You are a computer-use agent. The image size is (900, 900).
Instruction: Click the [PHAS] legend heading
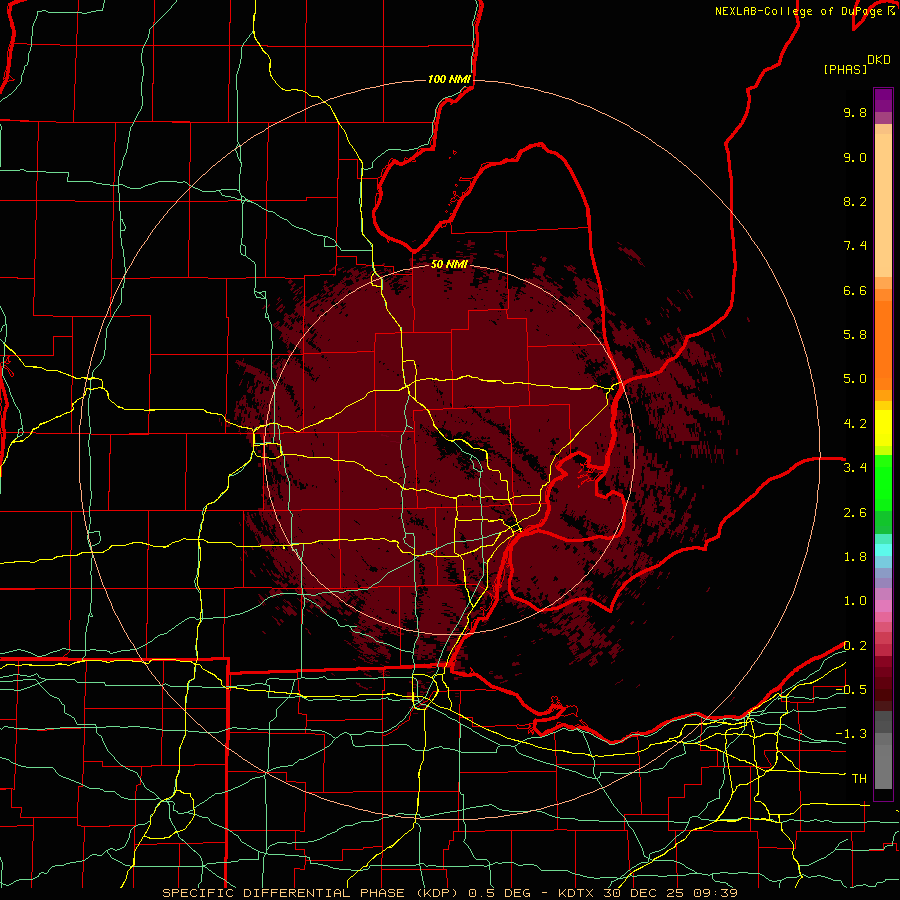click(x=845, y=69)
